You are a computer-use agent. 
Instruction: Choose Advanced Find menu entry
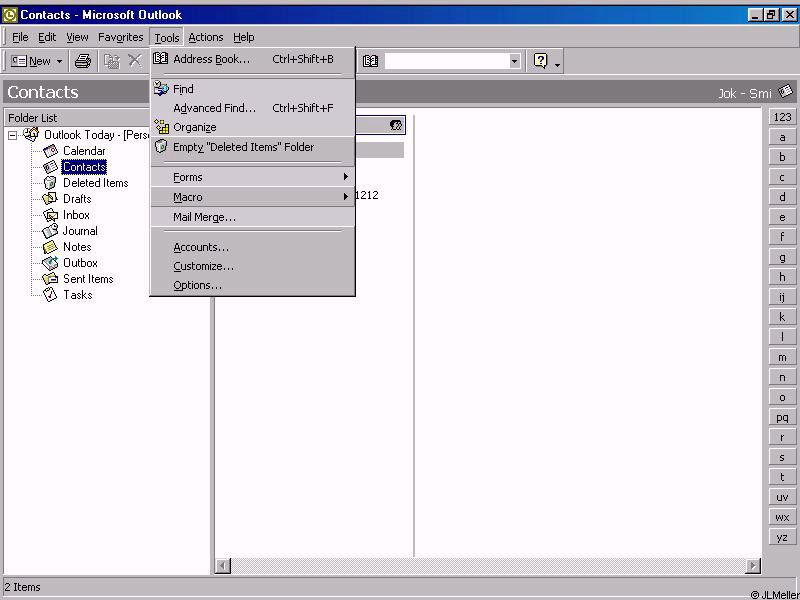(253, 108)
